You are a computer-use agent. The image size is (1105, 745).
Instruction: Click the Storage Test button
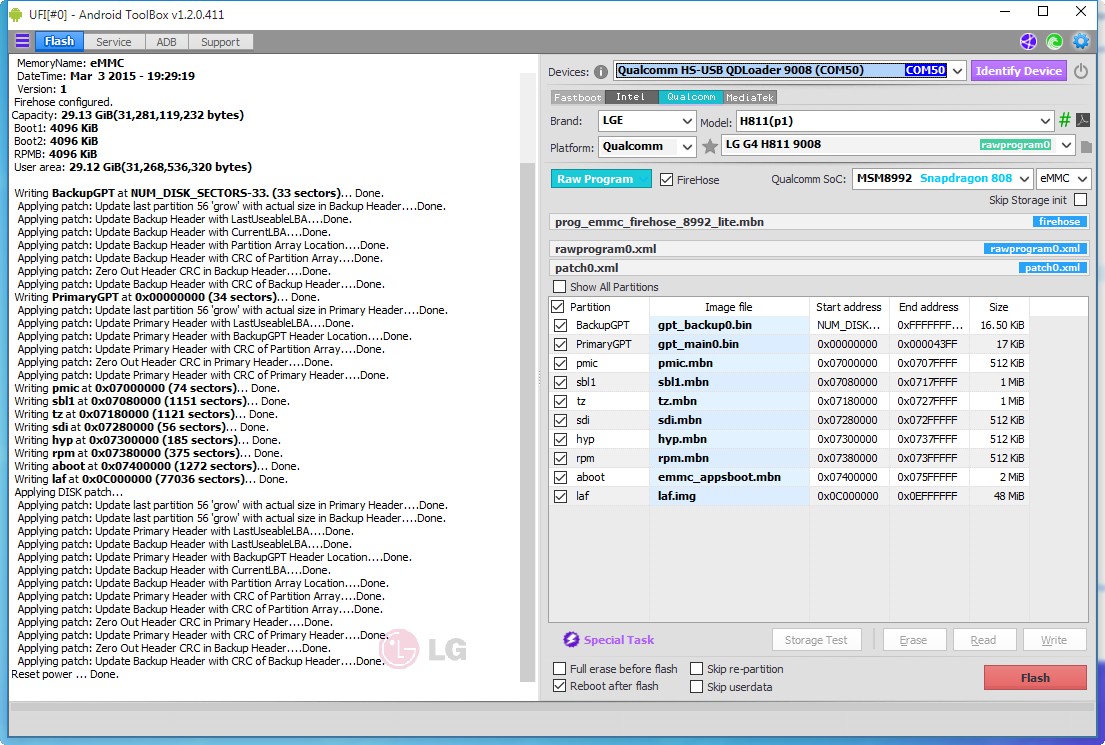click(816, 640)
